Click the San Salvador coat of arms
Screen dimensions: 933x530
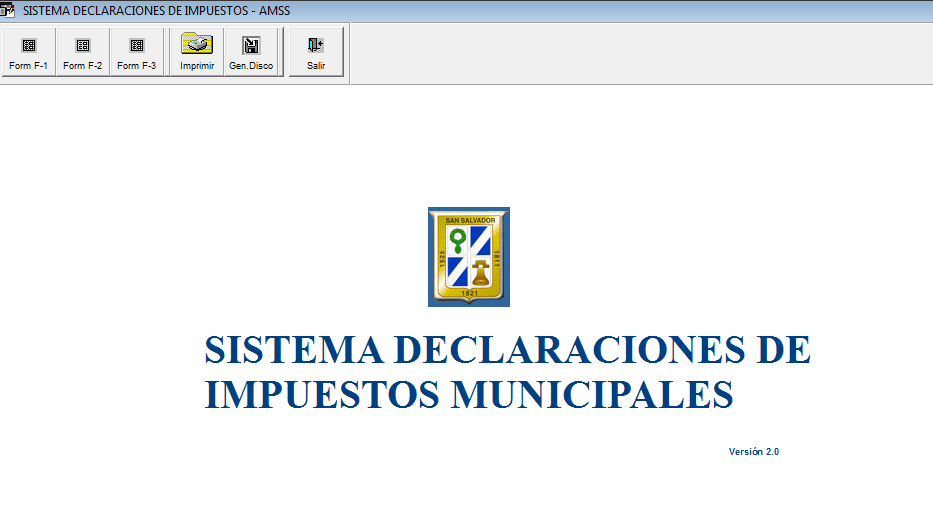tap(469, 257)
